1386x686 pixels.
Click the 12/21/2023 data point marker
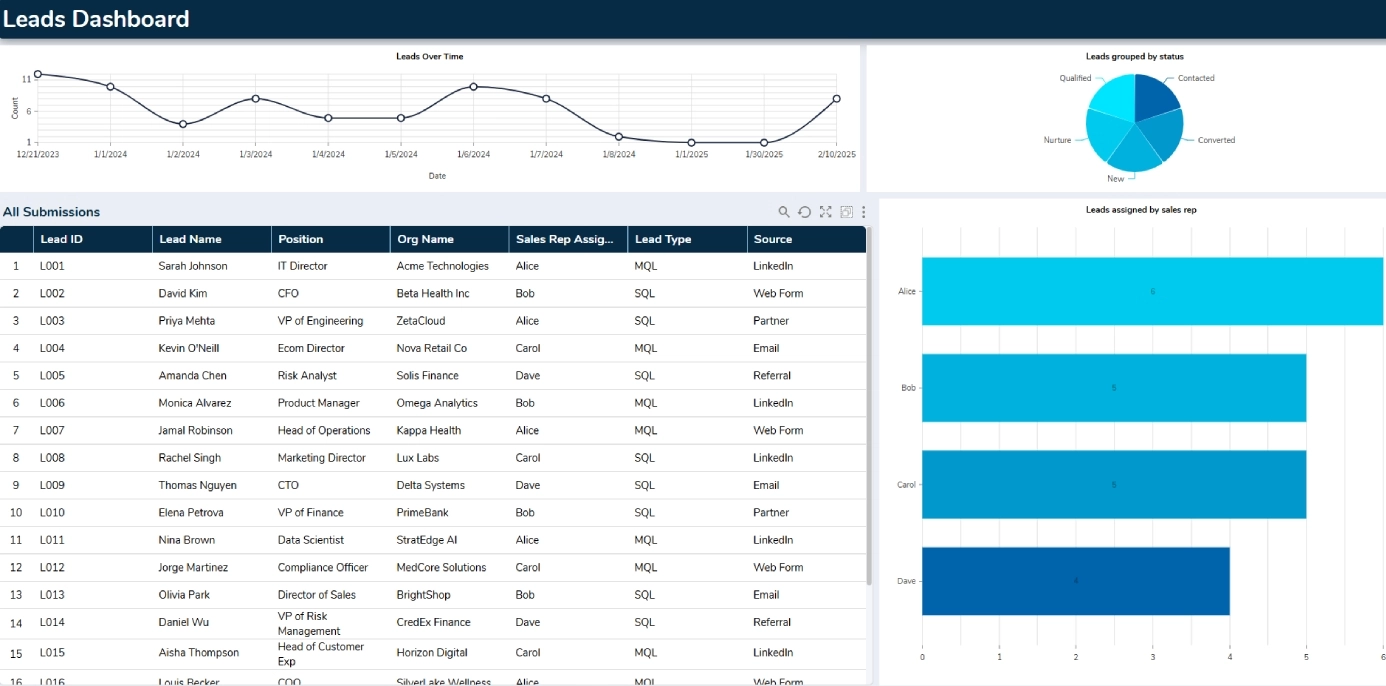point(38,74)
